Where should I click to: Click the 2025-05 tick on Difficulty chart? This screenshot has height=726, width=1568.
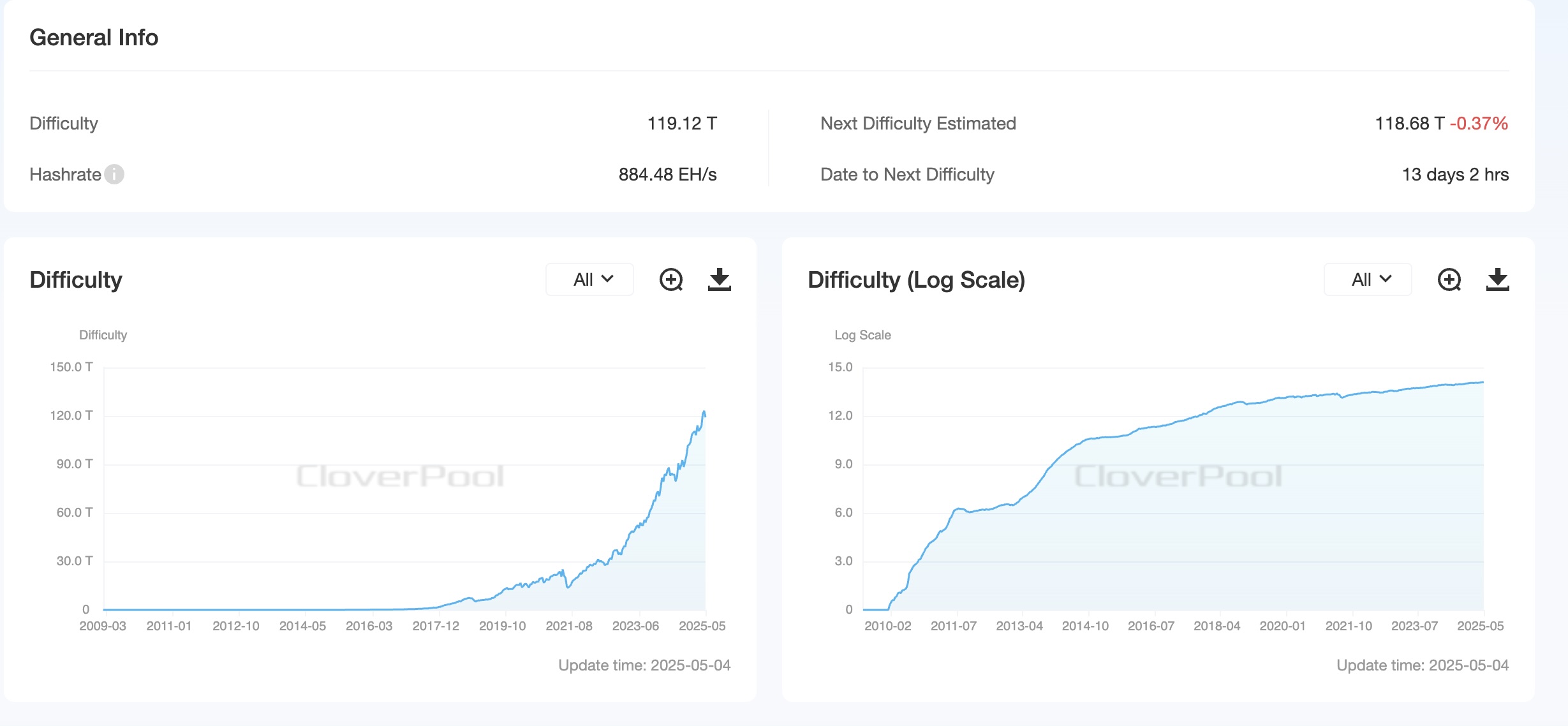click(702, 626)
